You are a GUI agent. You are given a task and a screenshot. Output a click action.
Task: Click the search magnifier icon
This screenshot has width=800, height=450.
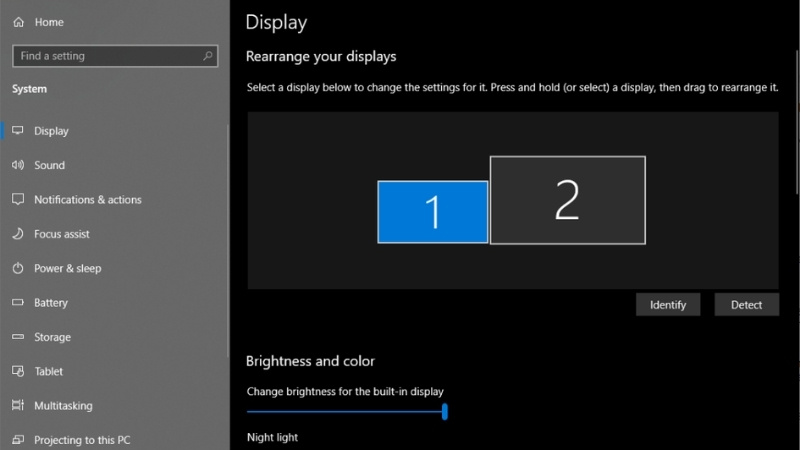tap(207, 56)
